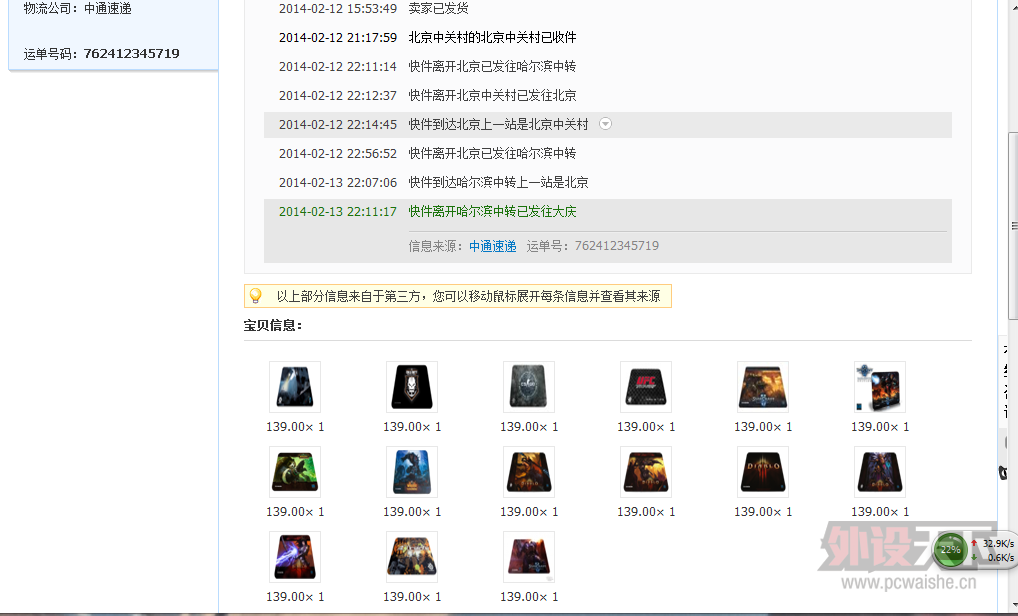Open the orange and black graffiti mousepad thumbnail
The height and width of the screenshot is (616, 1018).
(412, 557)
